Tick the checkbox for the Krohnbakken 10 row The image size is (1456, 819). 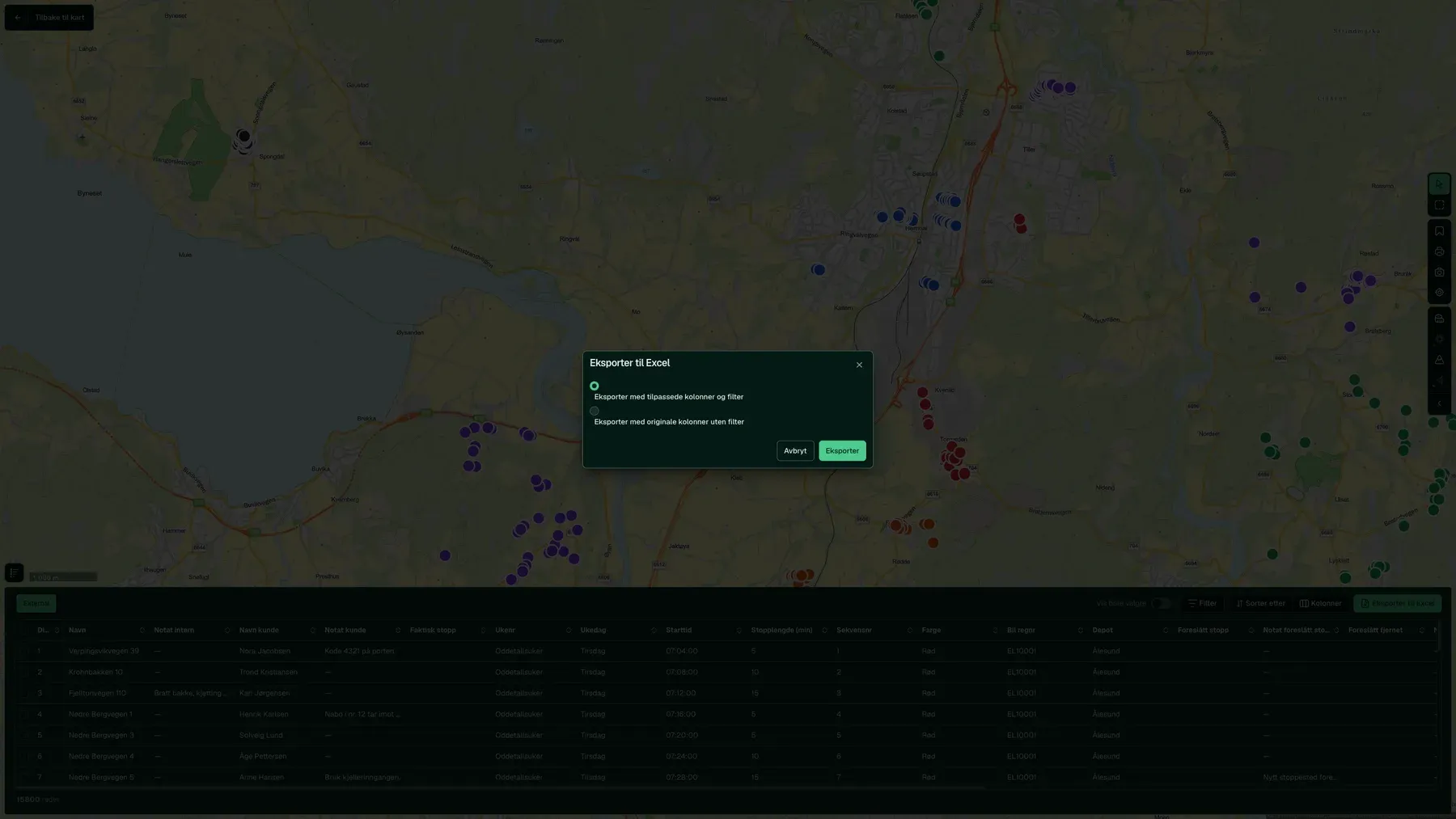(25, 672)
